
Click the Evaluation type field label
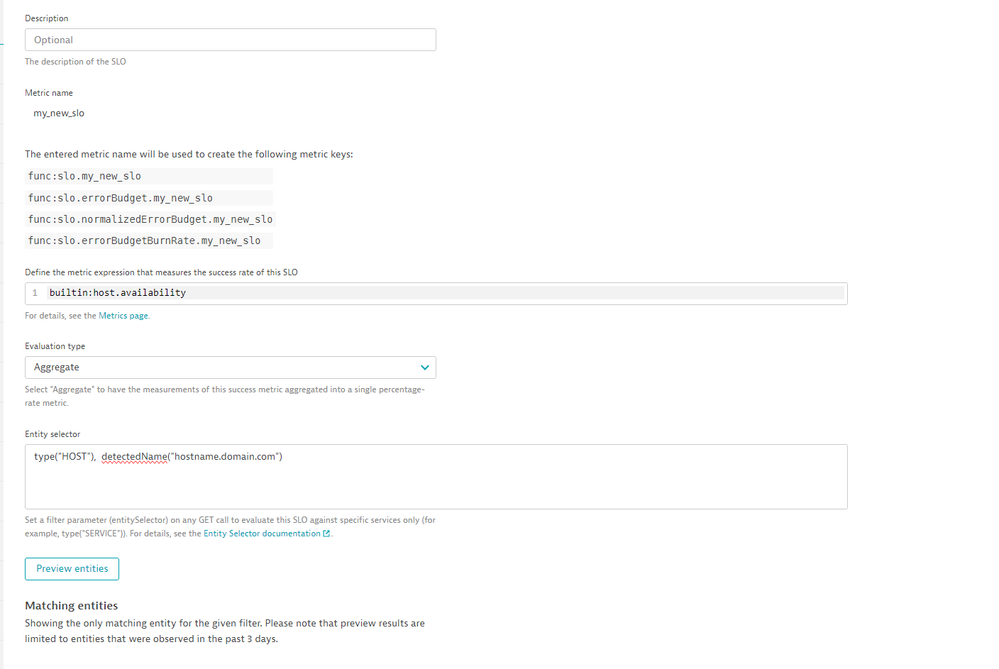[55, 346]
